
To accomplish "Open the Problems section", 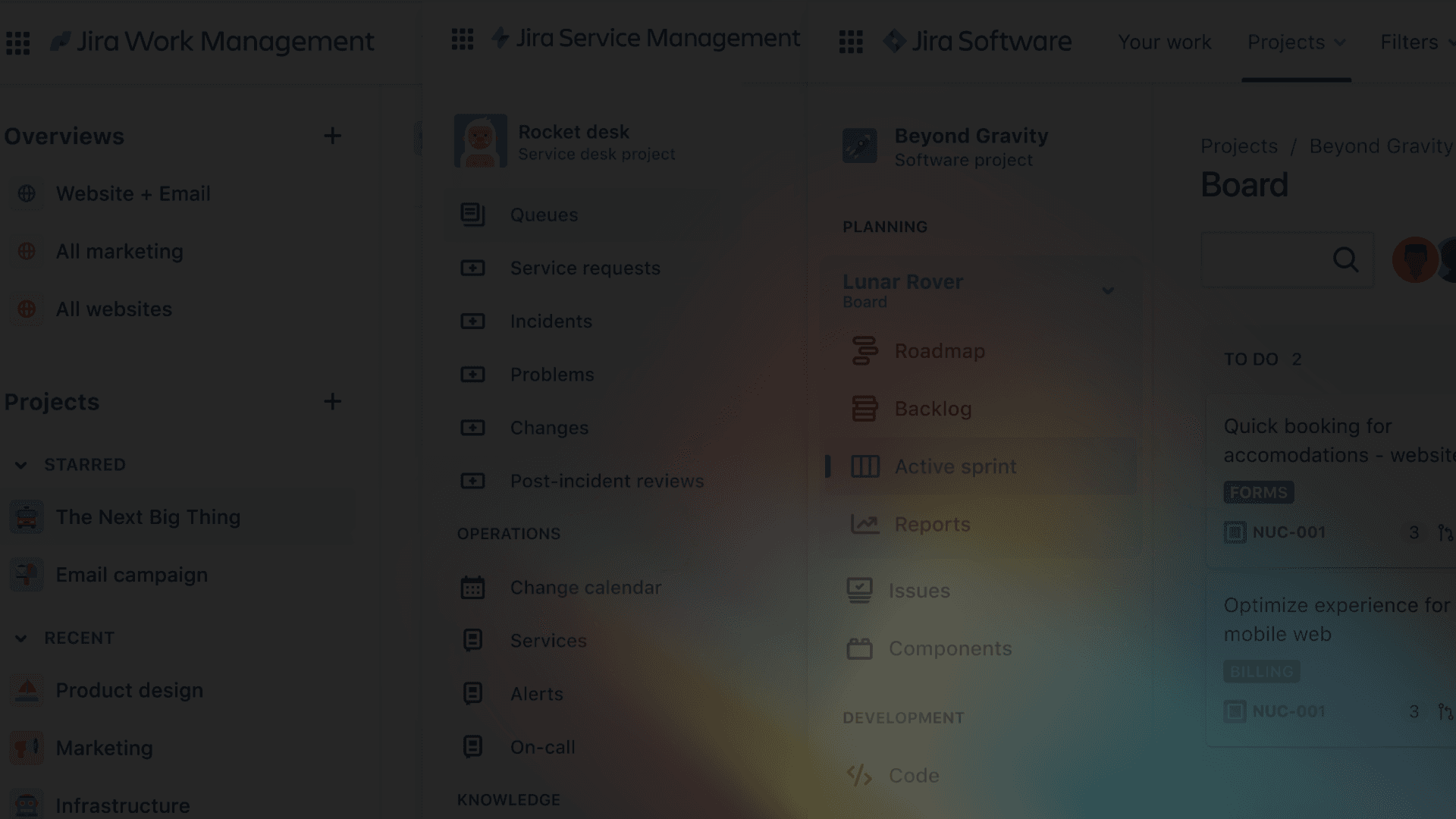I will point(552,375).
